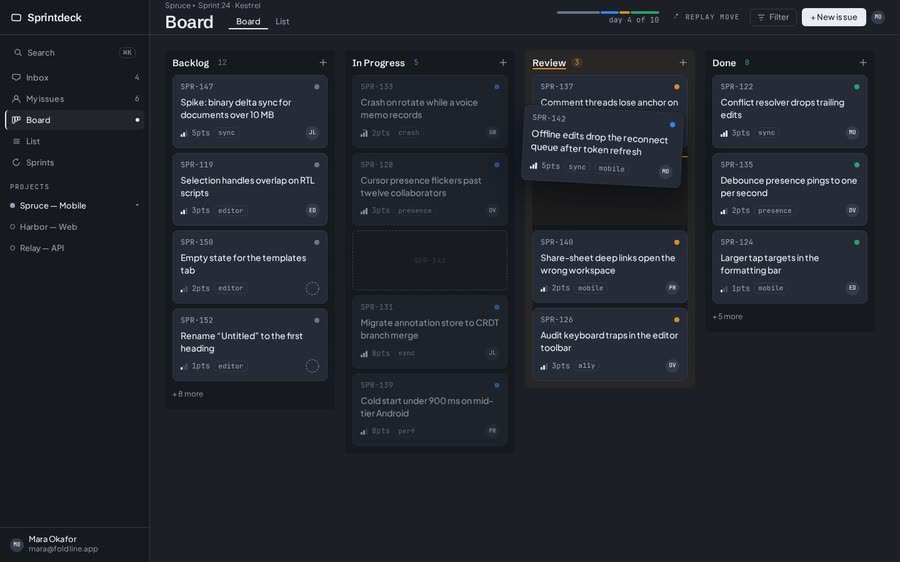Click the mobile tag on SPR-142
900x562 pixels.
(611, 168)
